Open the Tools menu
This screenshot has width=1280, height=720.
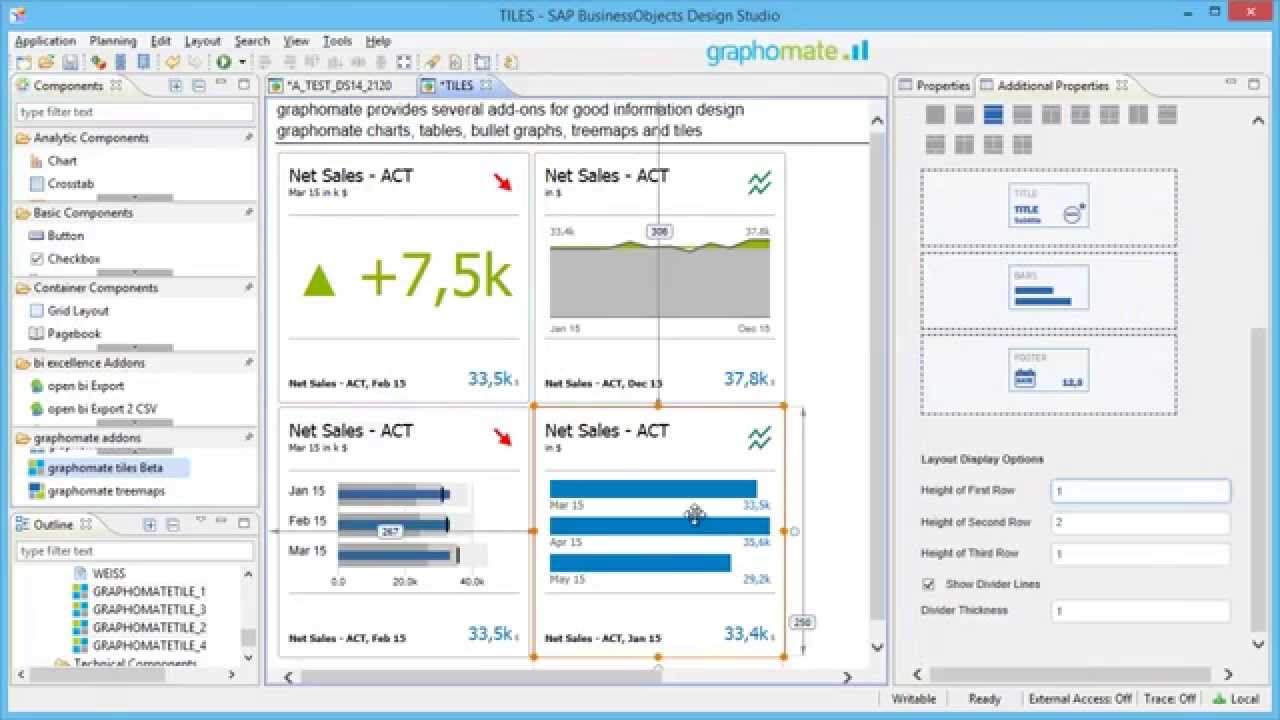(337, 41)
